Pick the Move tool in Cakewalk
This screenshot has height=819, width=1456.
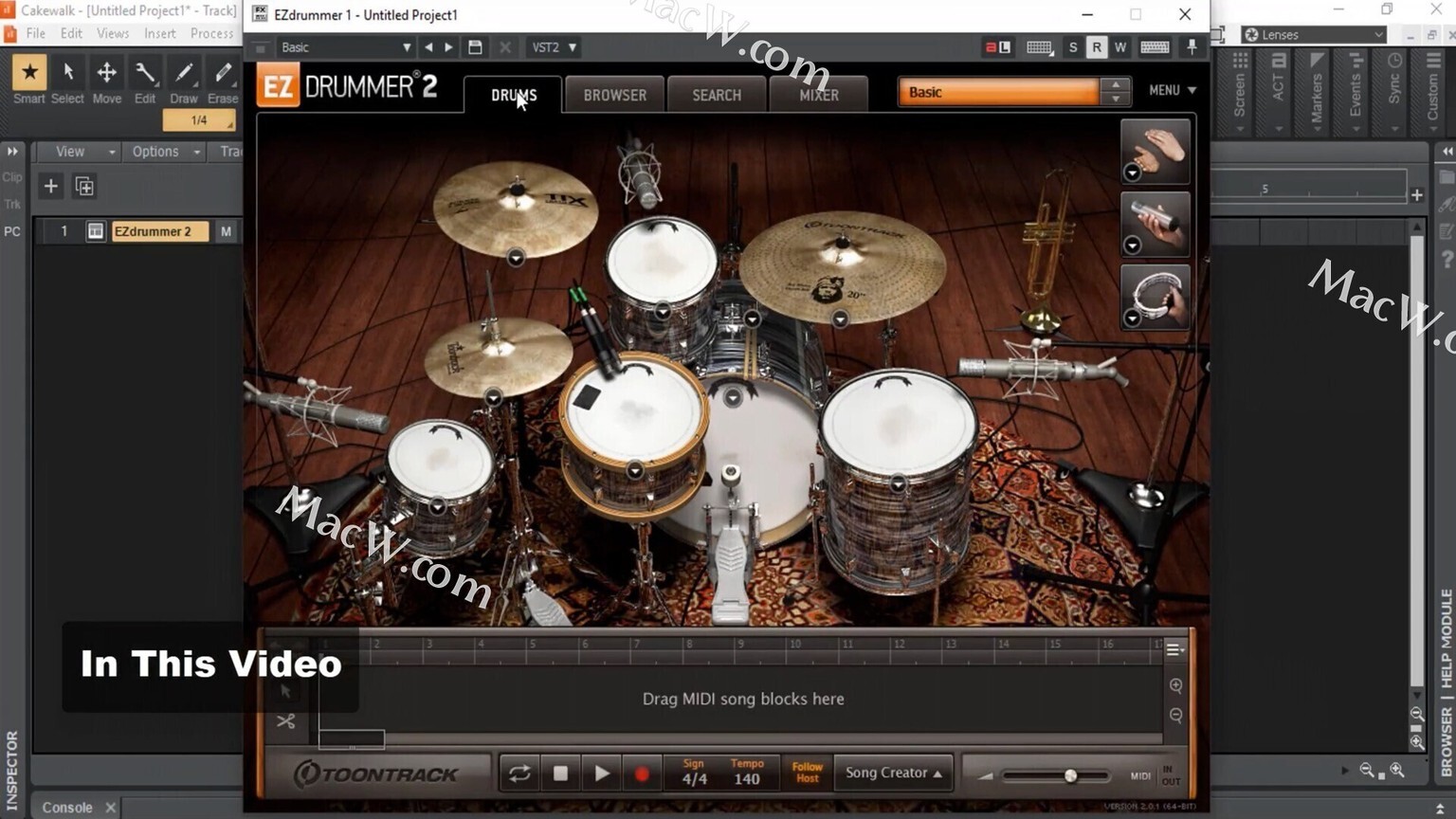coord(106,72)
